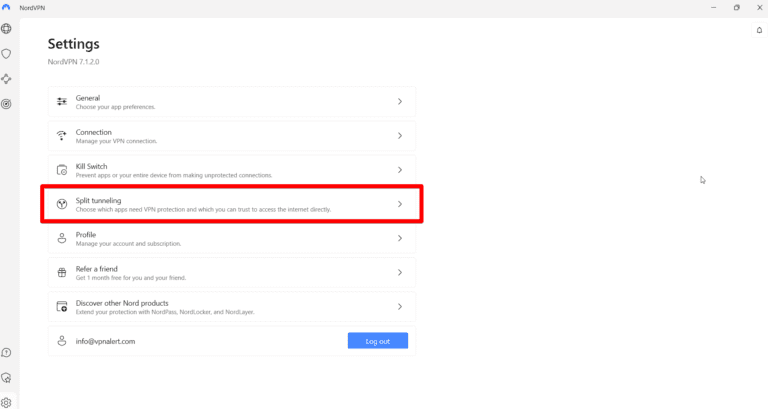Expand the Split tunneling chevron arrow
Image resolution: width=768 pixels, height=409 pixels.
pos(400,204)
